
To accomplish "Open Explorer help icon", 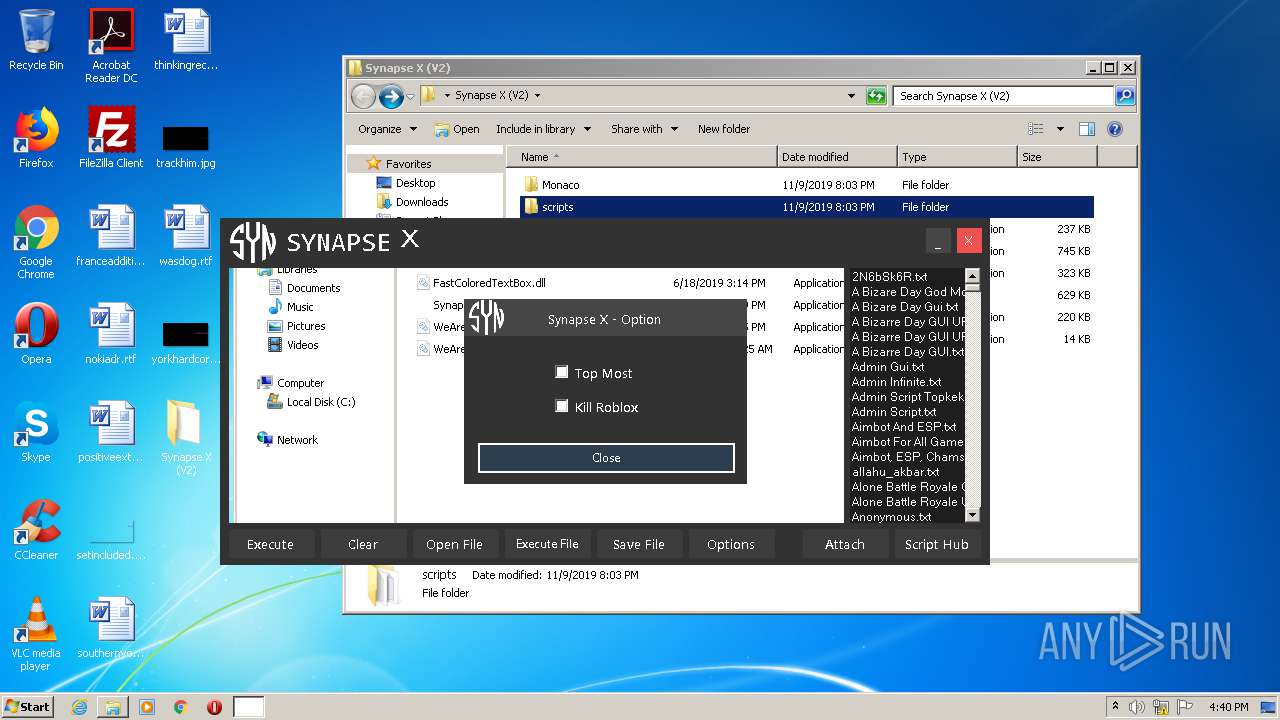I will point(1115,129).
